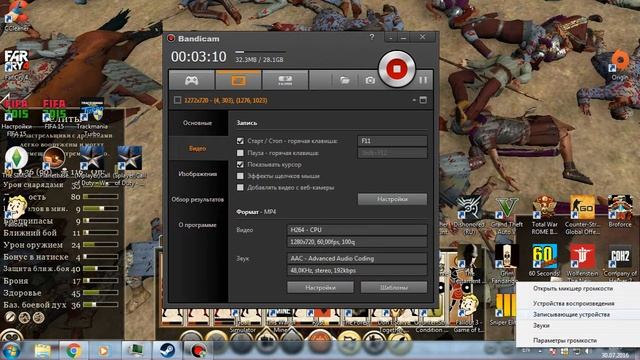
Task: Open the capture area size dropdown arrow
Action: 414,100
